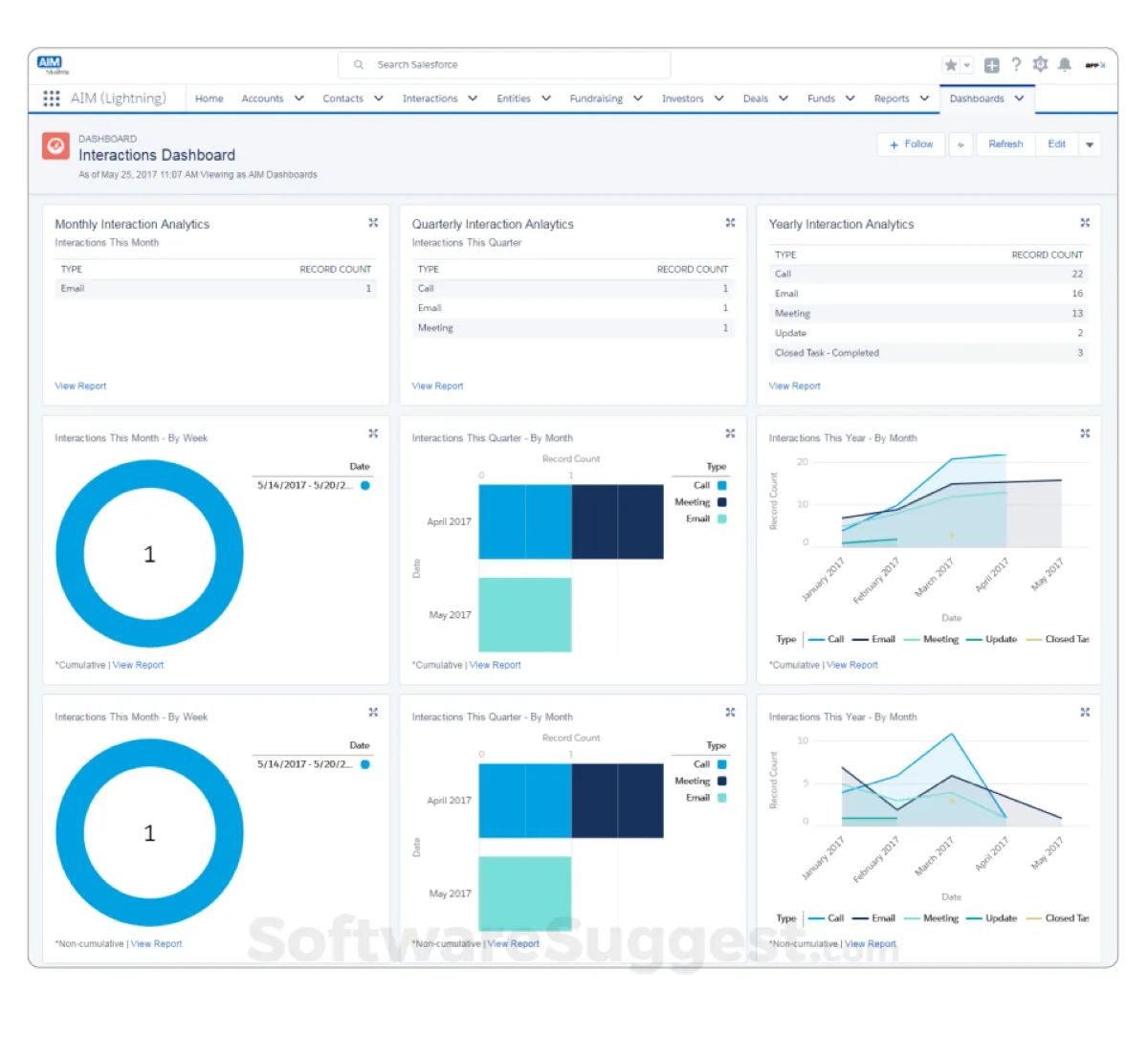Click the Follow button

tap(911, 144)
